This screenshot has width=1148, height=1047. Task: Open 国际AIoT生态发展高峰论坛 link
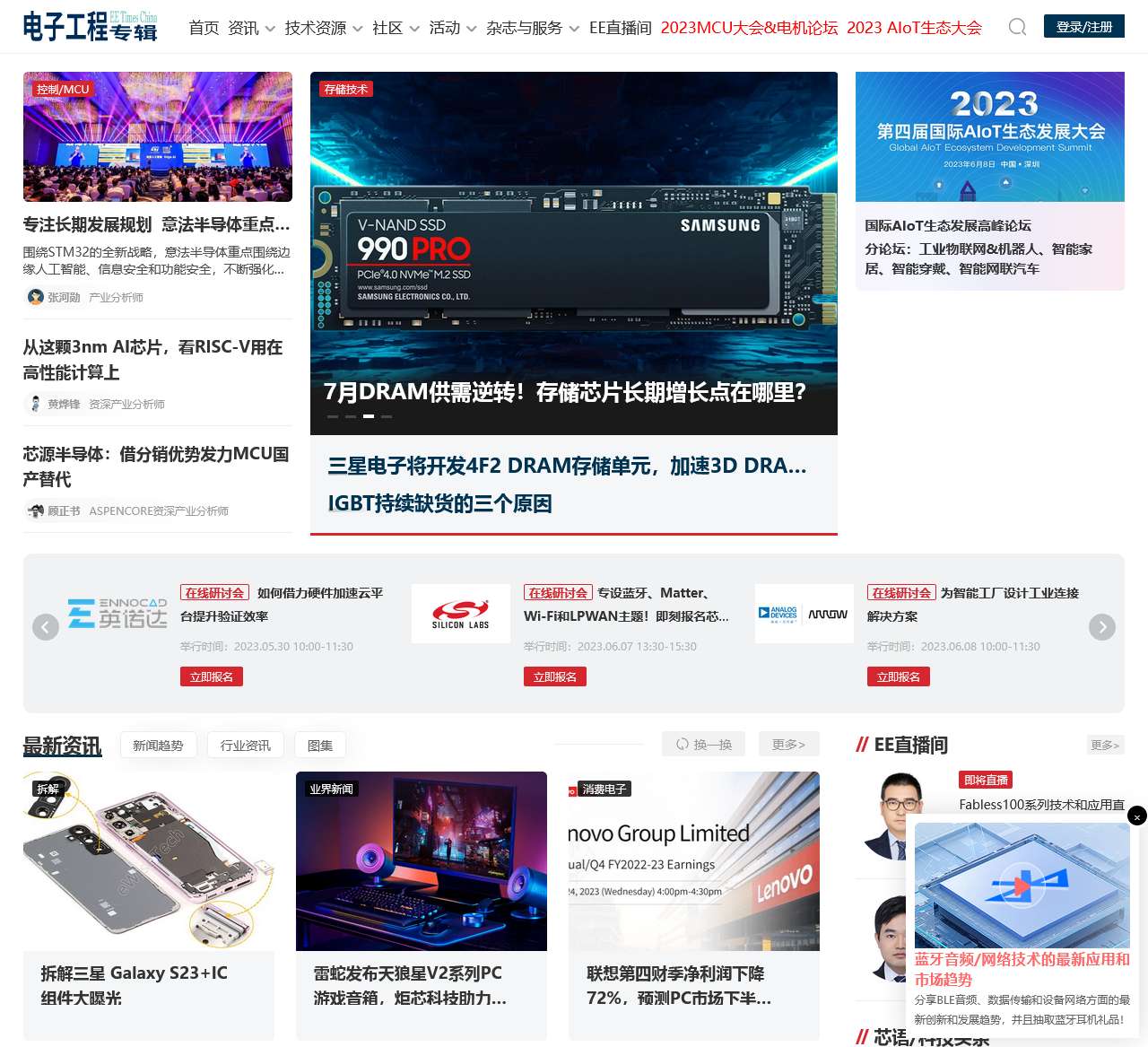point(948,225)
